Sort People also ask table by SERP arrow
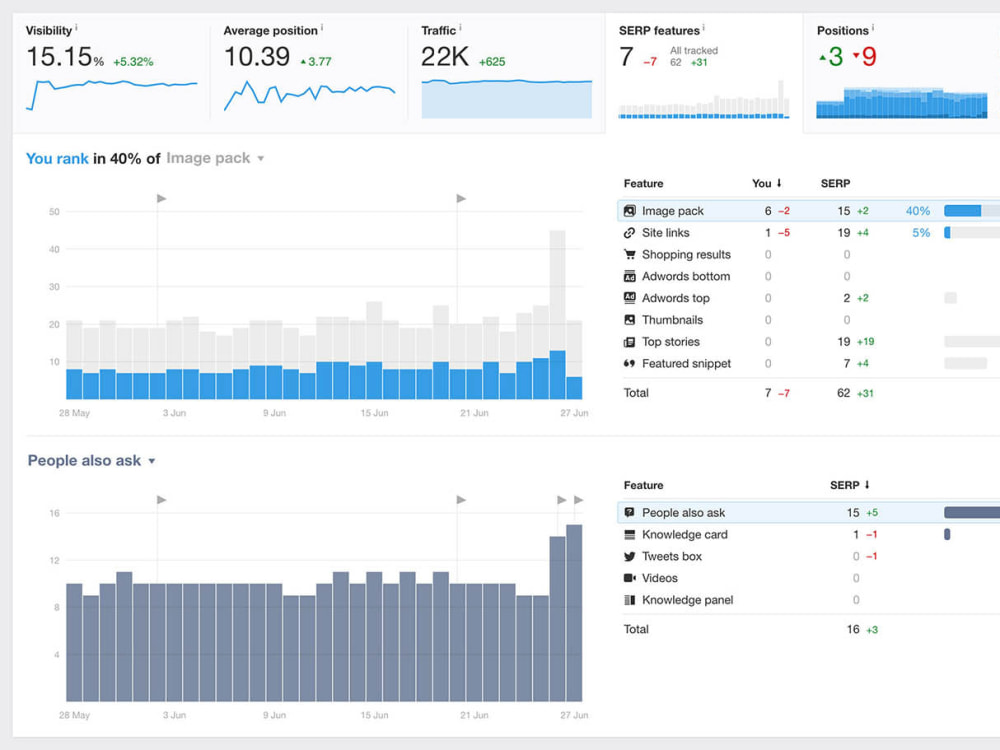1000x750 pixels. pos(867,485)
